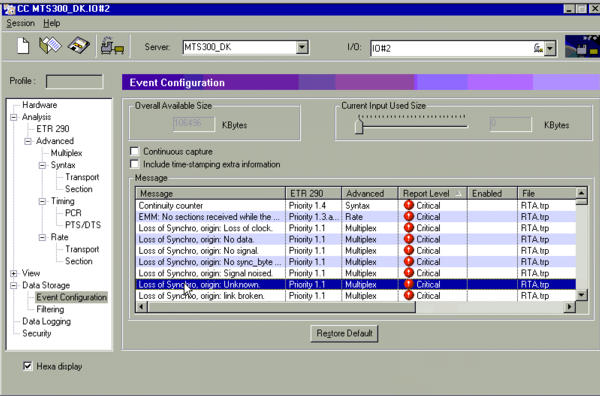This screenshot has height=396, width=600.
Task: Select Event Configuration tree item
Action: [x=72, y=297]
